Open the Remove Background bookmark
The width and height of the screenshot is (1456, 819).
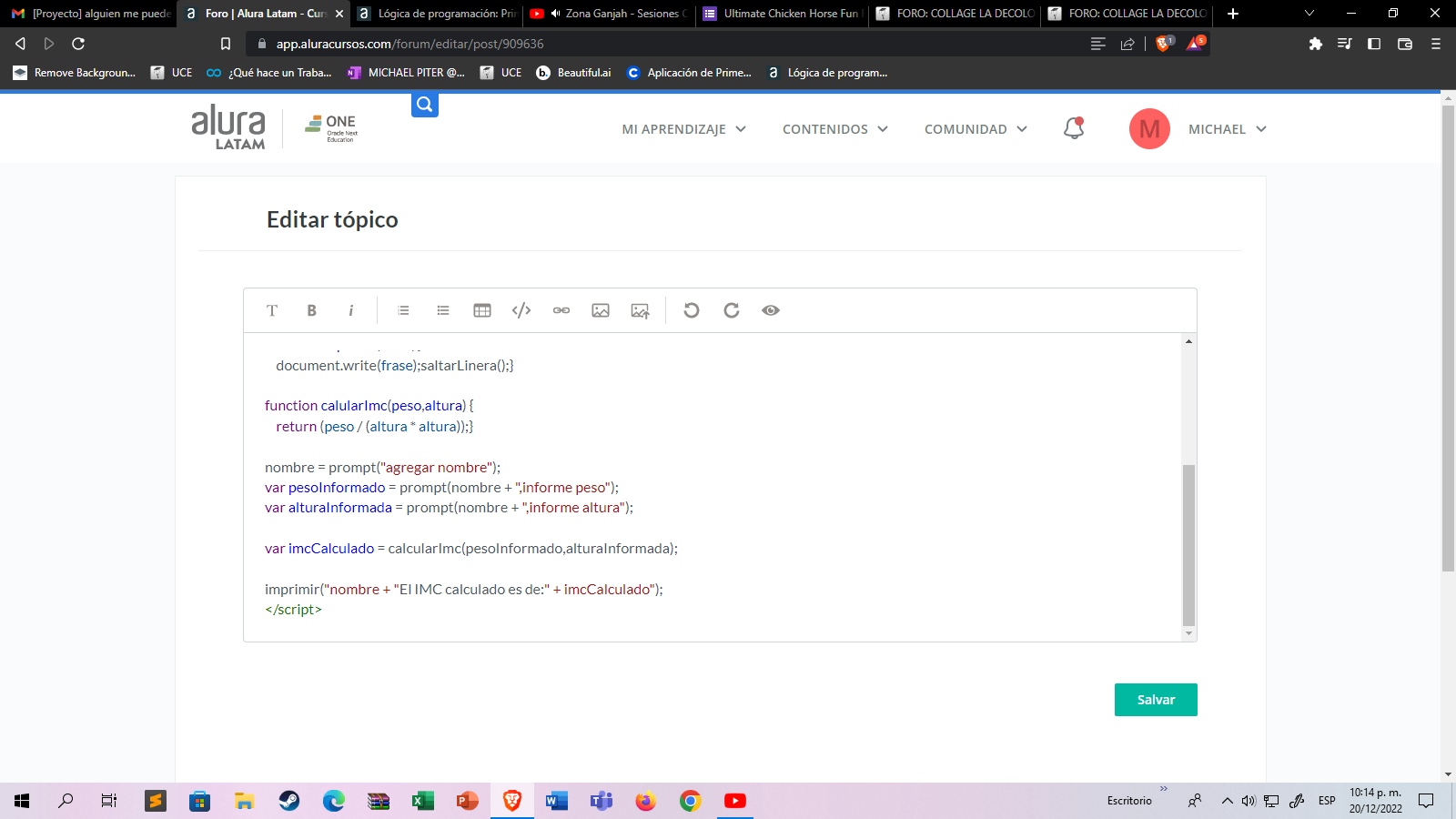click(x=74, y=73)
